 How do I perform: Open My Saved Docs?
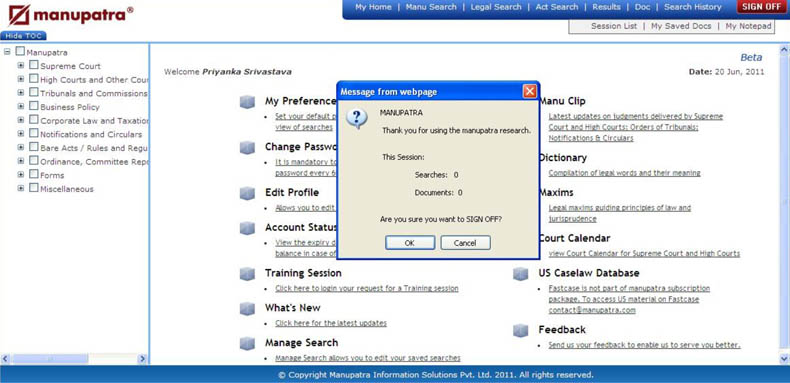681,26
